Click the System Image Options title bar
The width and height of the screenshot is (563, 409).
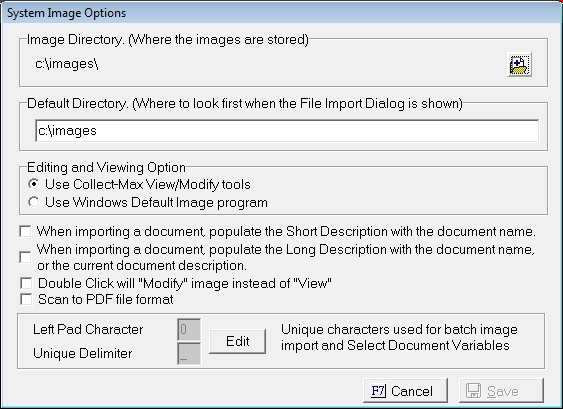tap(282, 13)
